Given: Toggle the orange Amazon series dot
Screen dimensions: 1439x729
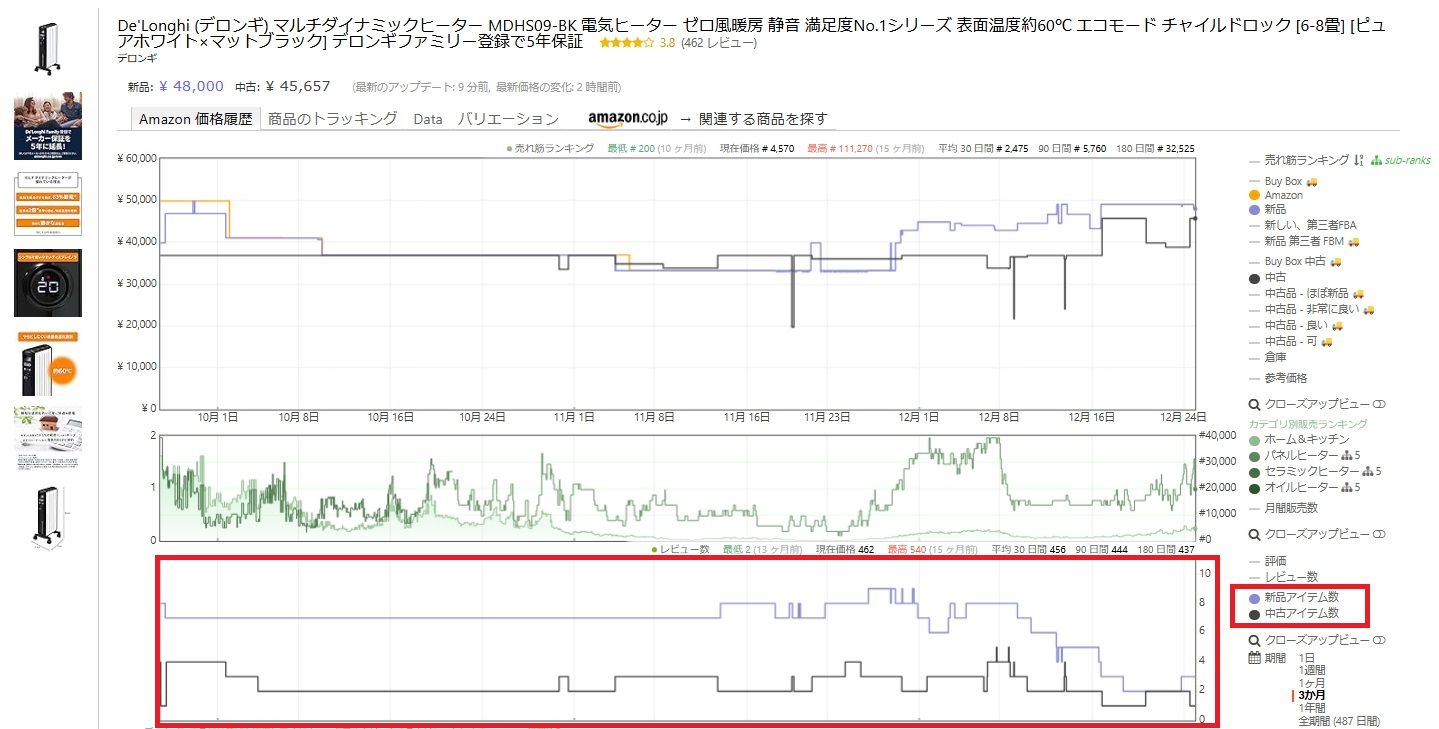Looking at the screenshot, I should point(1254,195).
